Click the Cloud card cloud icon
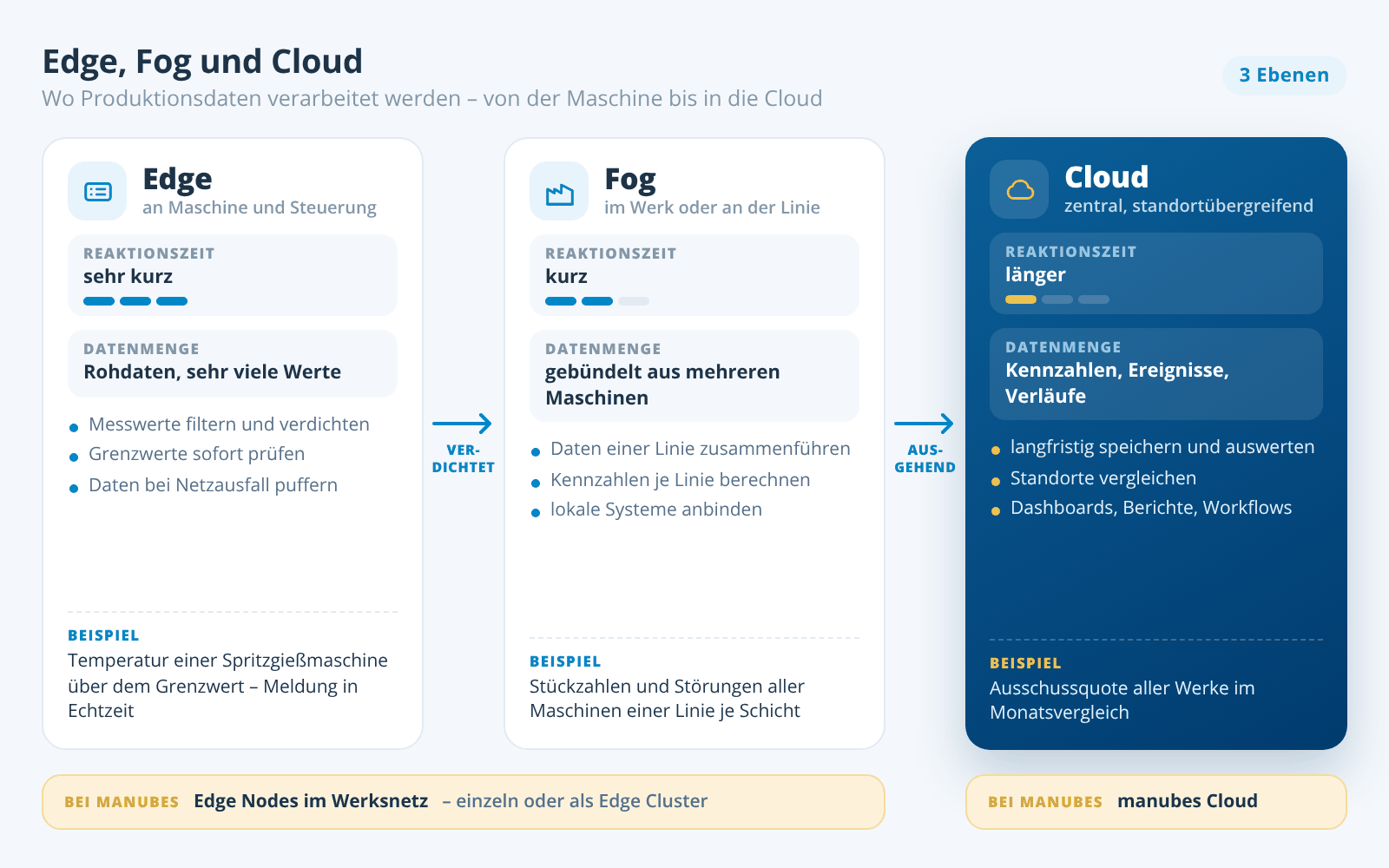 pos(1020,190)
